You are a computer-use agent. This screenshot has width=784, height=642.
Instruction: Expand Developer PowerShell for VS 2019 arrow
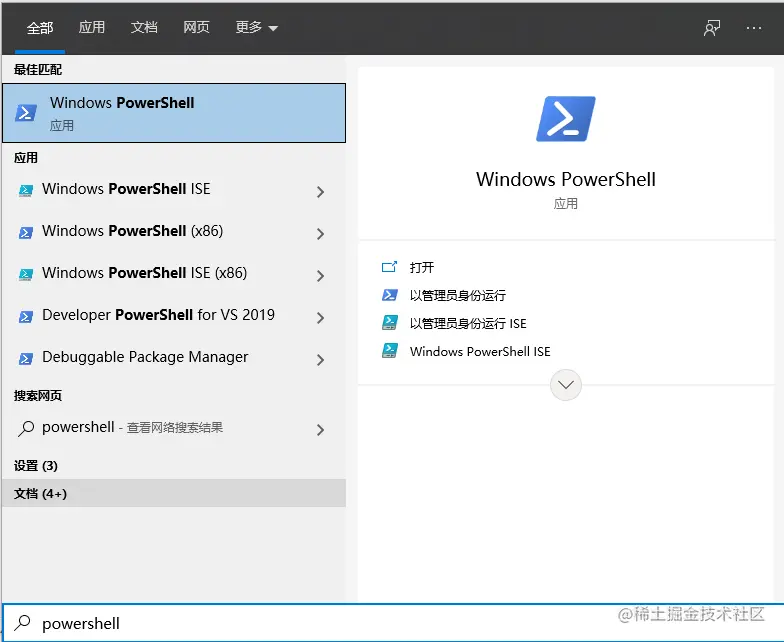tap(320, 318)
